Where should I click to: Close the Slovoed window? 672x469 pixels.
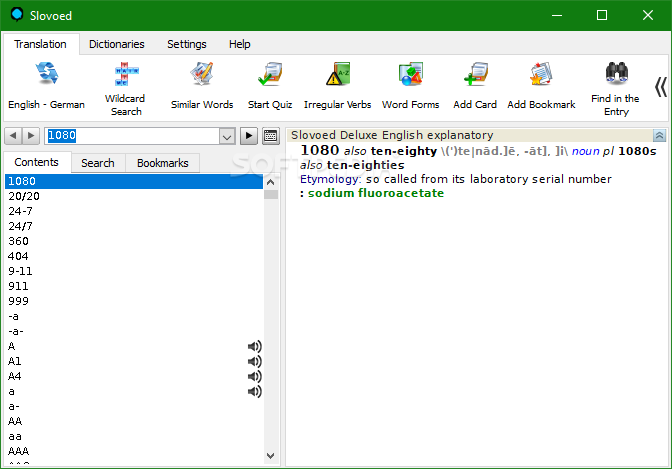pos(648,15)
